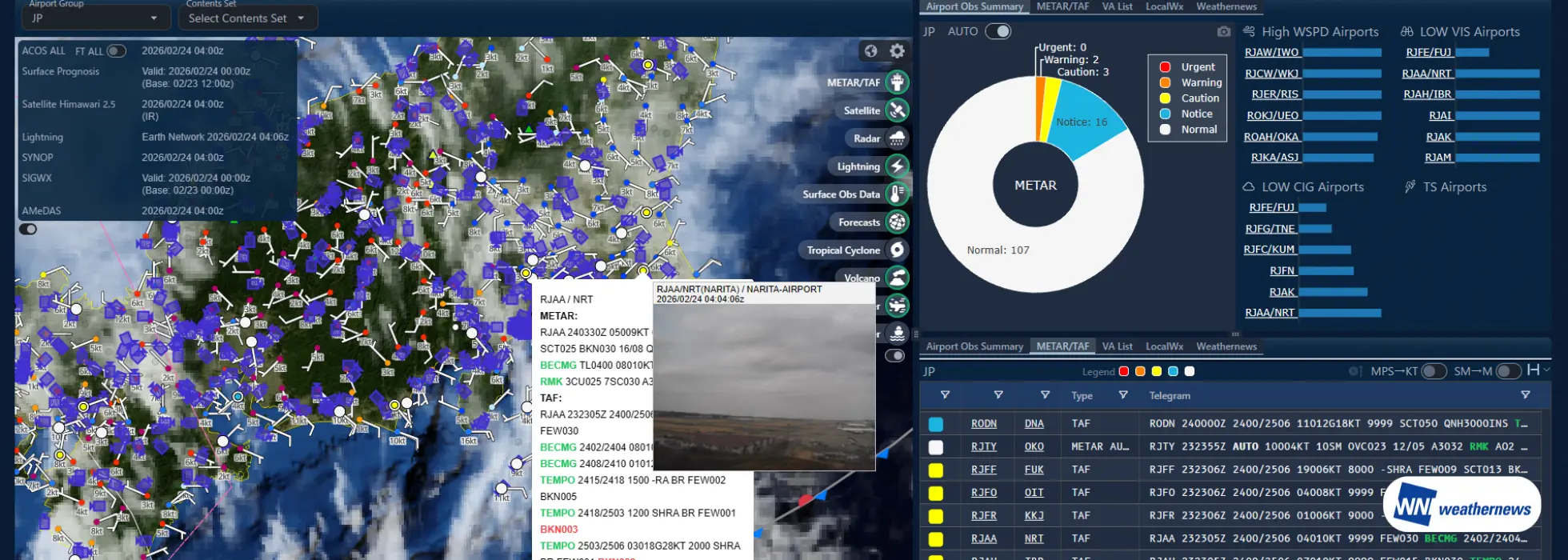Enable the Tropical Cyclone layer icon
The image size is (1568, 560).
[x=898, y=250]
